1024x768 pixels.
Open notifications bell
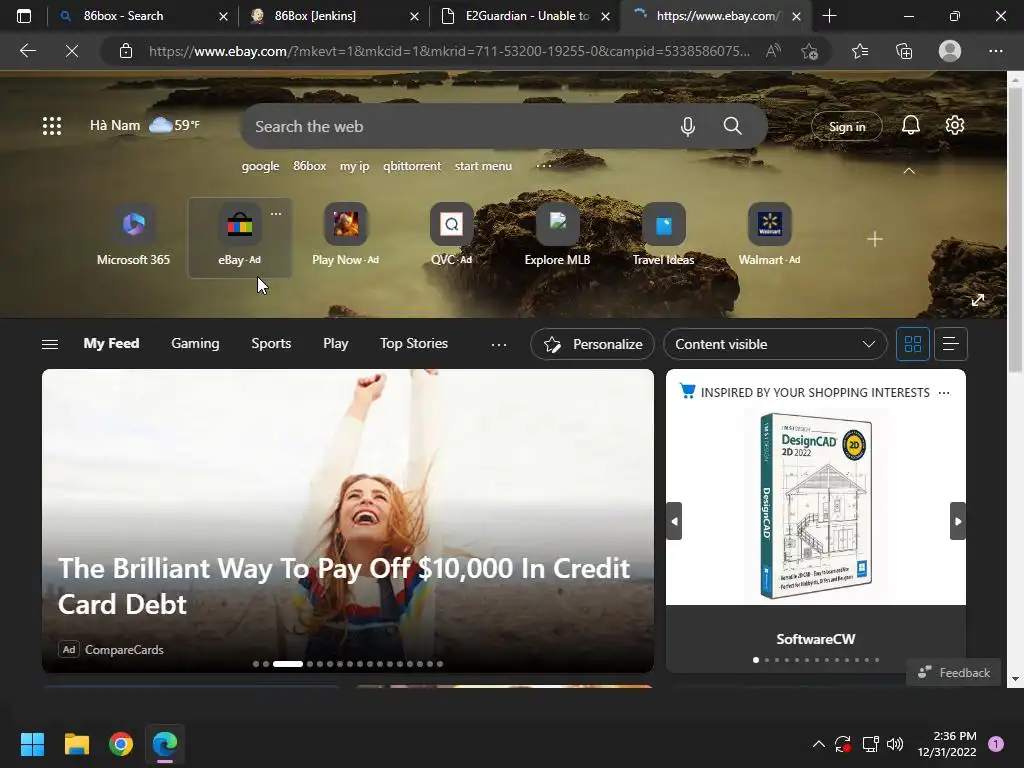point(910,125)
